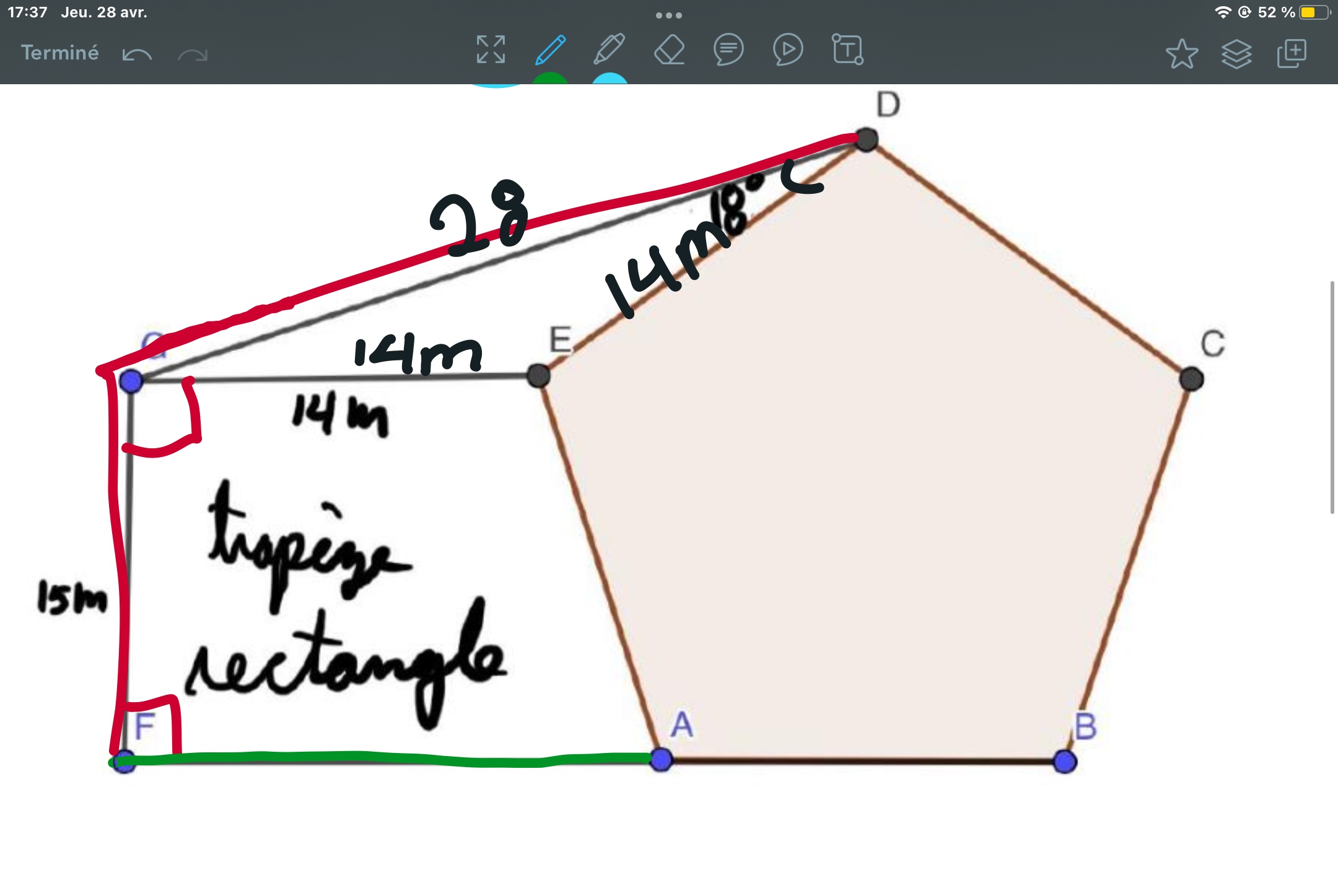Viewport: 1338px width, 896px height.
Task: Click the undo arrow icon
Action: pyautogui.click(x=137, y=54)
